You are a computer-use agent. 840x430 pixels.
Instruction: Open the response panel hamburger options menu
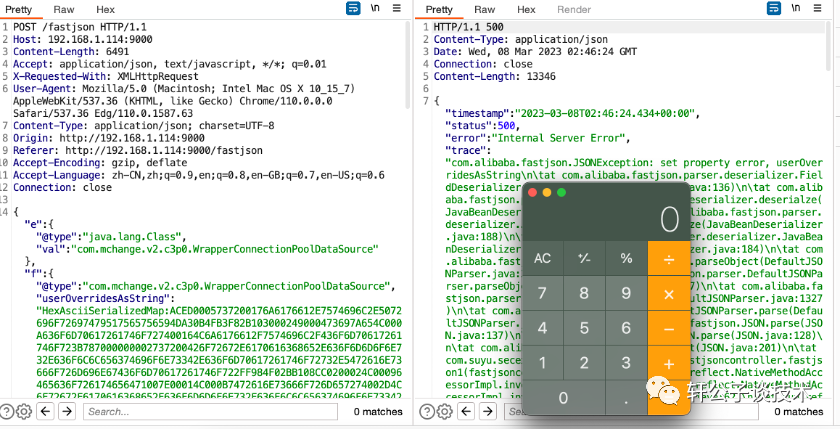point(818,9)
